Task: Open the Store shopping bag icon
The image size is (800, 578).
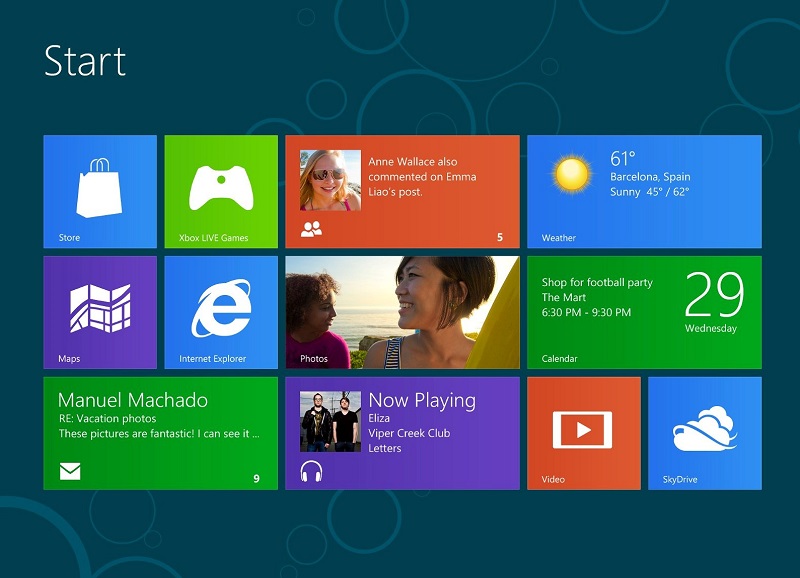Action: [x=99, y=188]
